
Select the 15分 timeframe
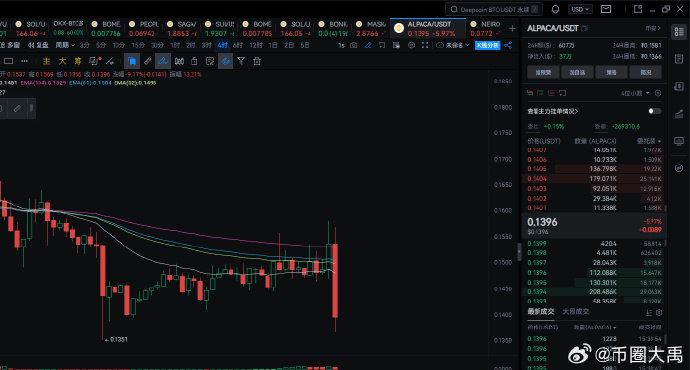pos(138,45)
